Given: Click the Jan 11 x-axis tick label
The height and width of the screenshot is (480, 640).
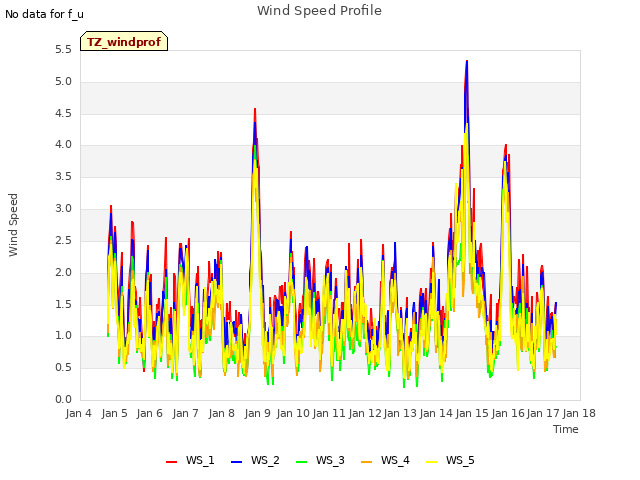Looking at the screenshot, I should click(x=329, y=413).
